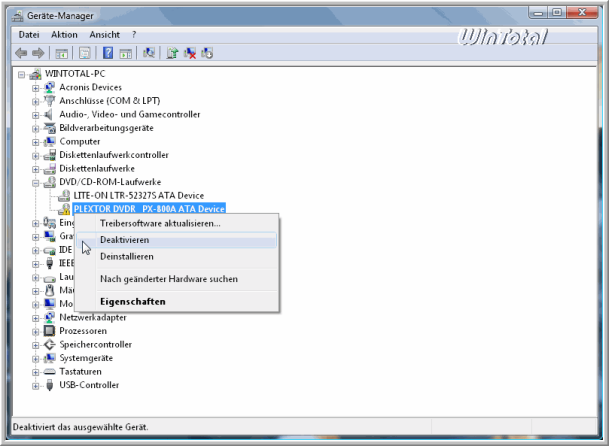Scan for hardware changes toolbar icon
This screenshot has width=609, height=446.
point(149,53)
